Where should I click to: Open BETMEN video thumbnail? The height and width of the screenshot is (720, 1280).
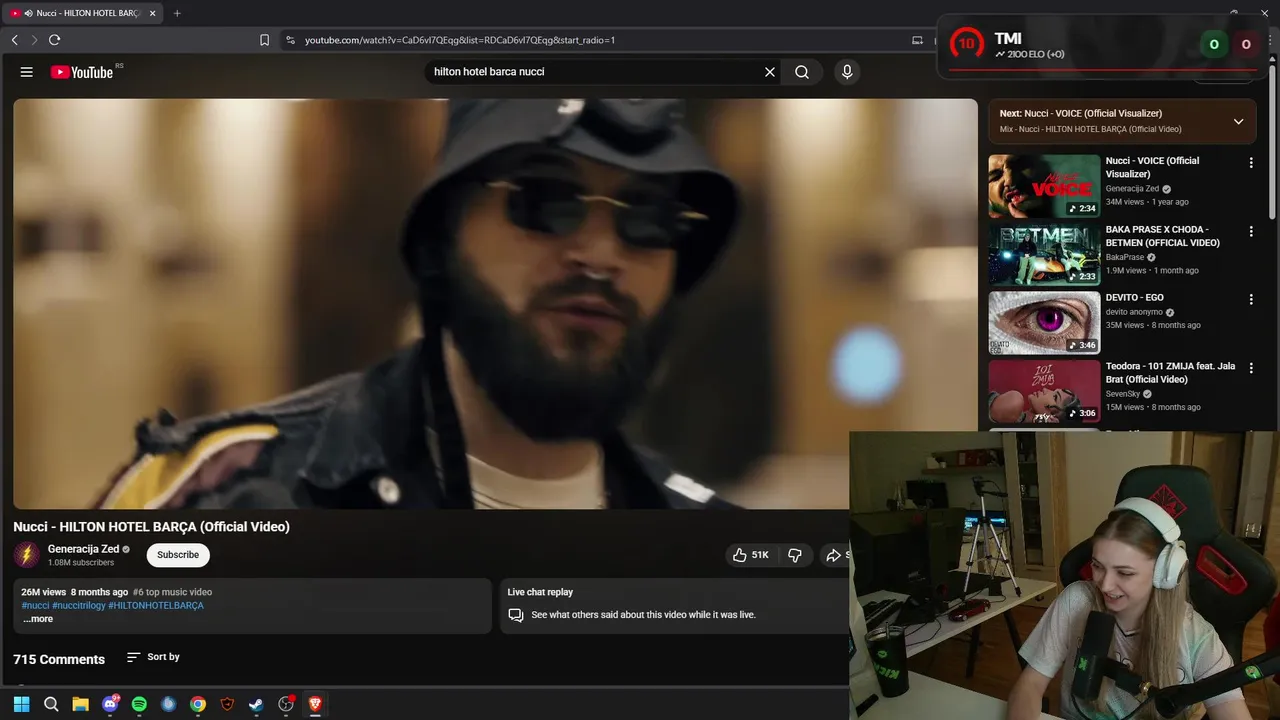pyautogui.click(x=1044, y=254)
